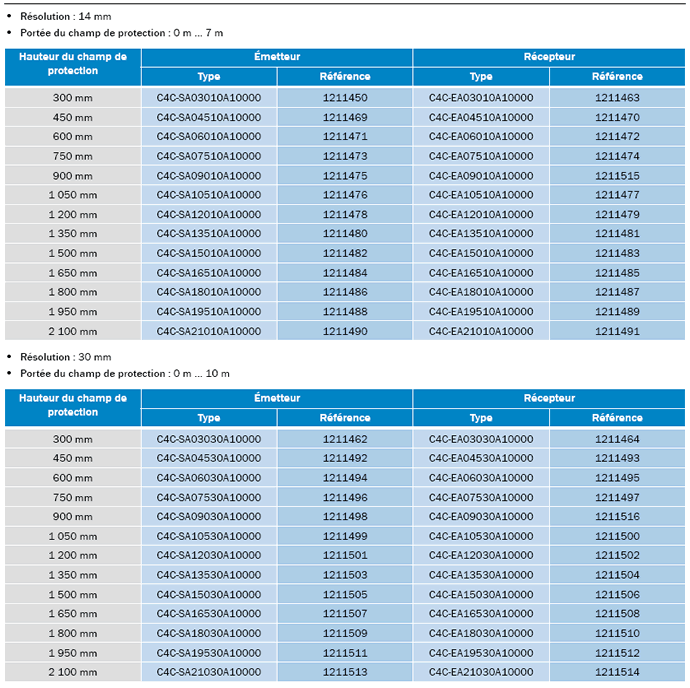Select reference 1211497
Screen dimensions: 690x688
tap(617, 498)
